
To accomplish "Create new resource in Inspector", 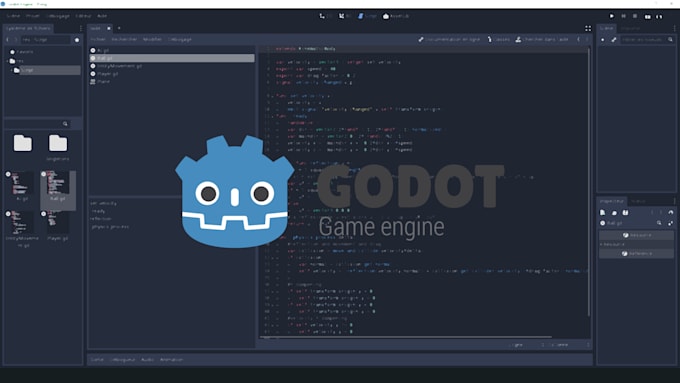I will click(x=602, y=213).
